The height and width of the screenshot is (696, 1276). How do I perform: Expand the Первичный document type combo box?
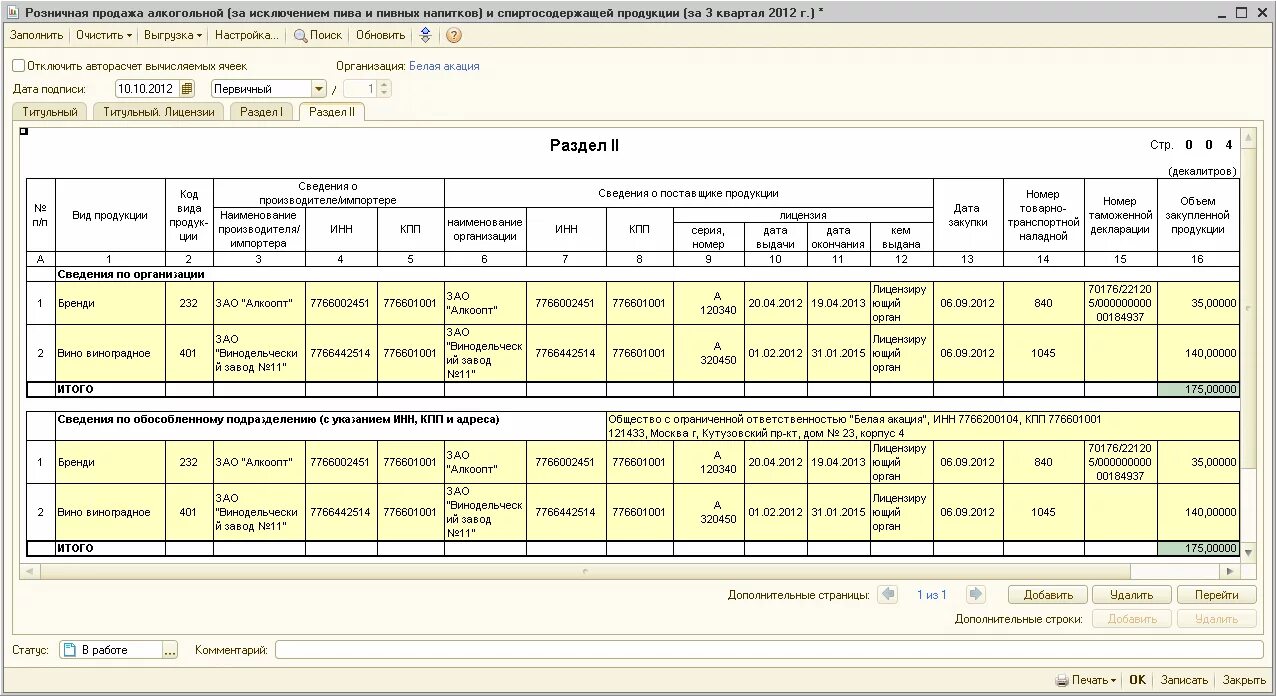point(319,89)
